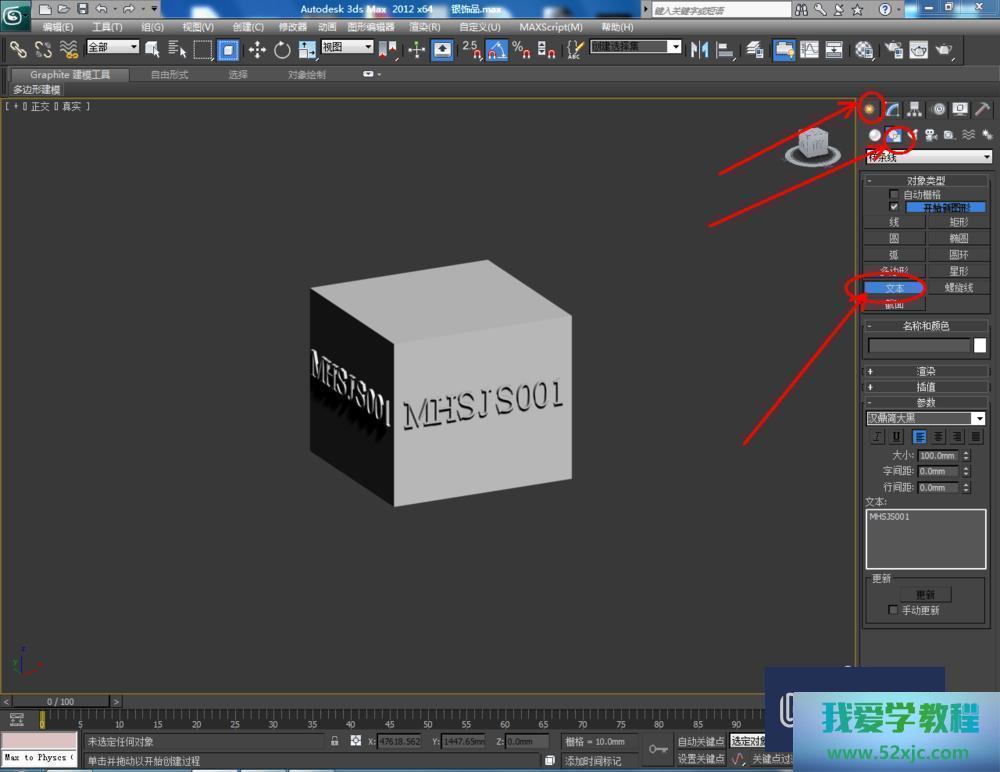Screen dimensions: 1000x772
Task: Enable the 自动栅格 checkbox
Action: click(894, 195)
